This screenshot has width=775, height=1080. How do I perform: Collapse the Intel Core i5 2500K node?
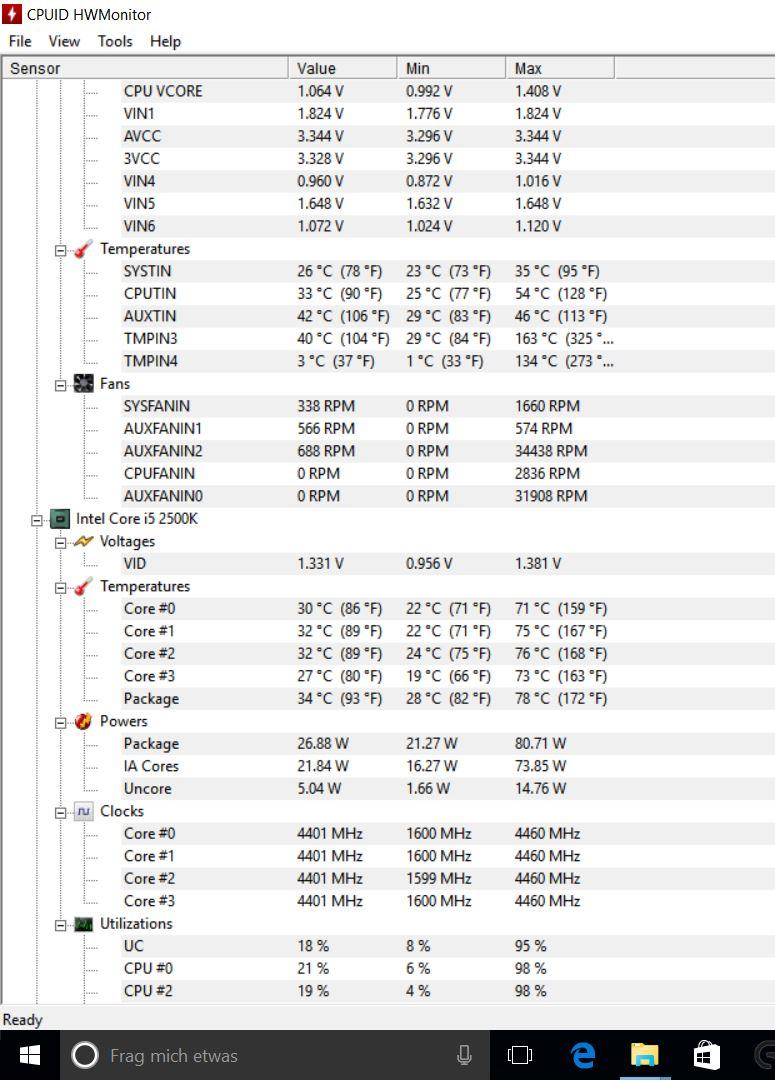(37, 520)
